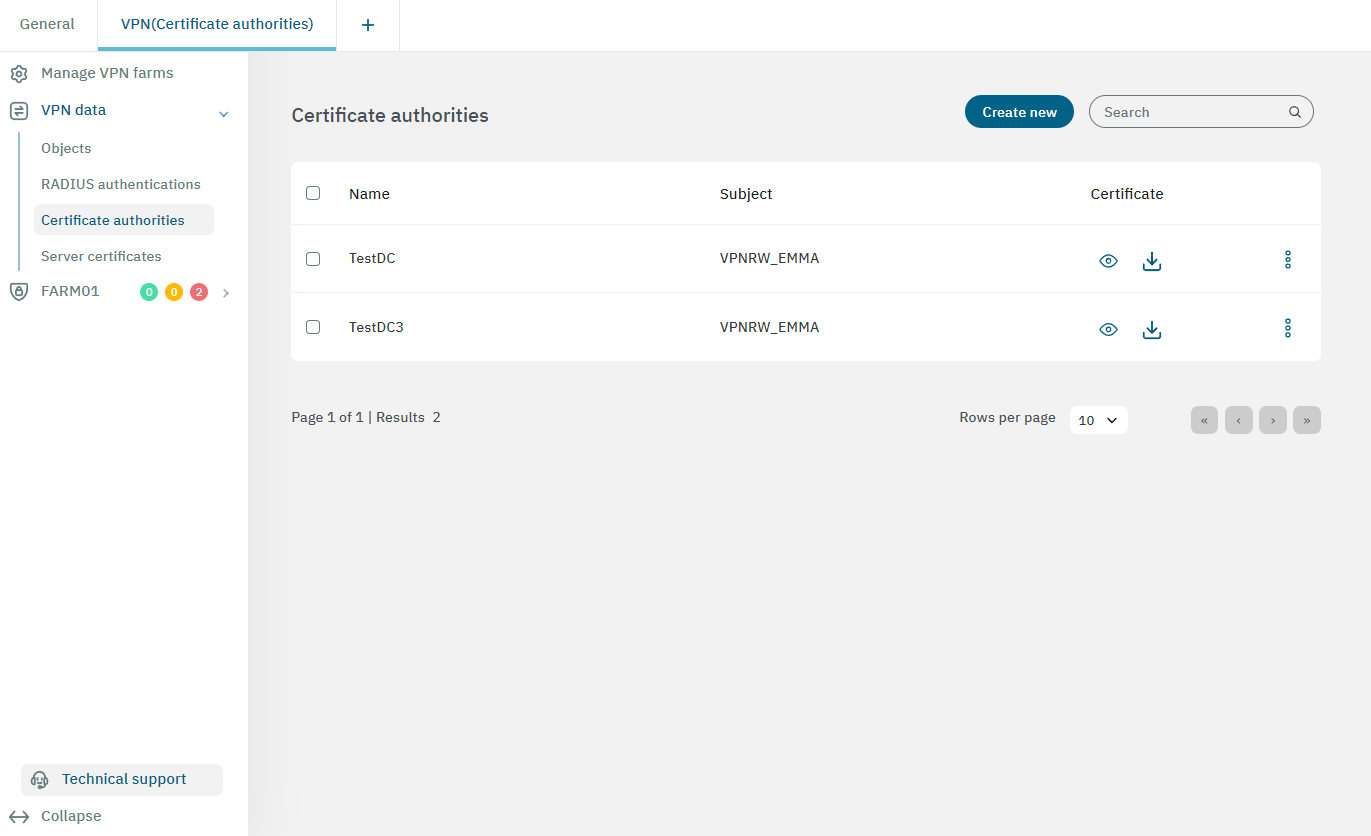Download the TestDC certificate
The height and width of the screenshot is (836, 1371).
pyautogui.click(x=1152, y=261)
